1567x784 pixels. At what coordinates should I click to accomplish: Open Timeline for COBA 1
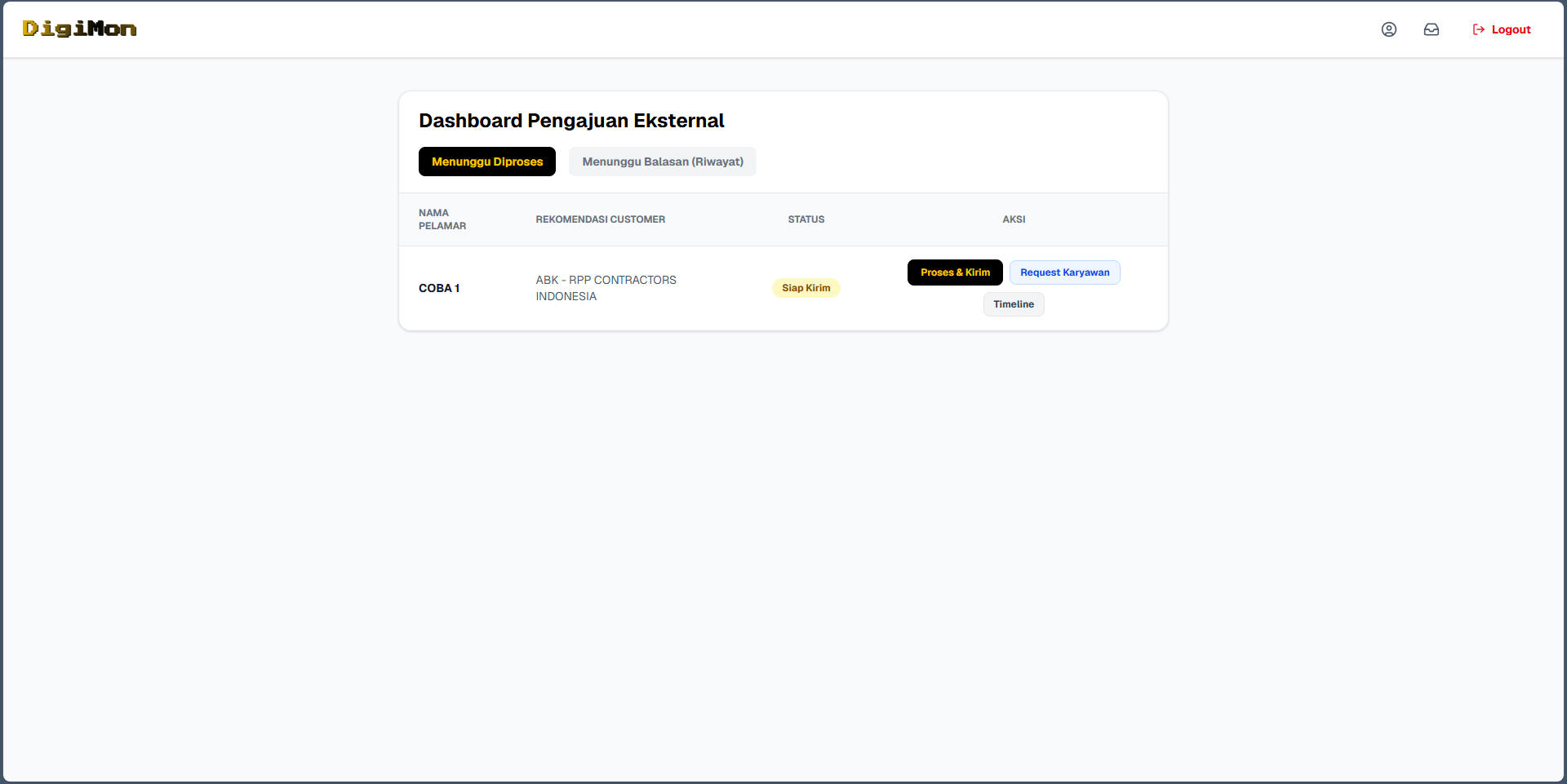(1014, 304)
